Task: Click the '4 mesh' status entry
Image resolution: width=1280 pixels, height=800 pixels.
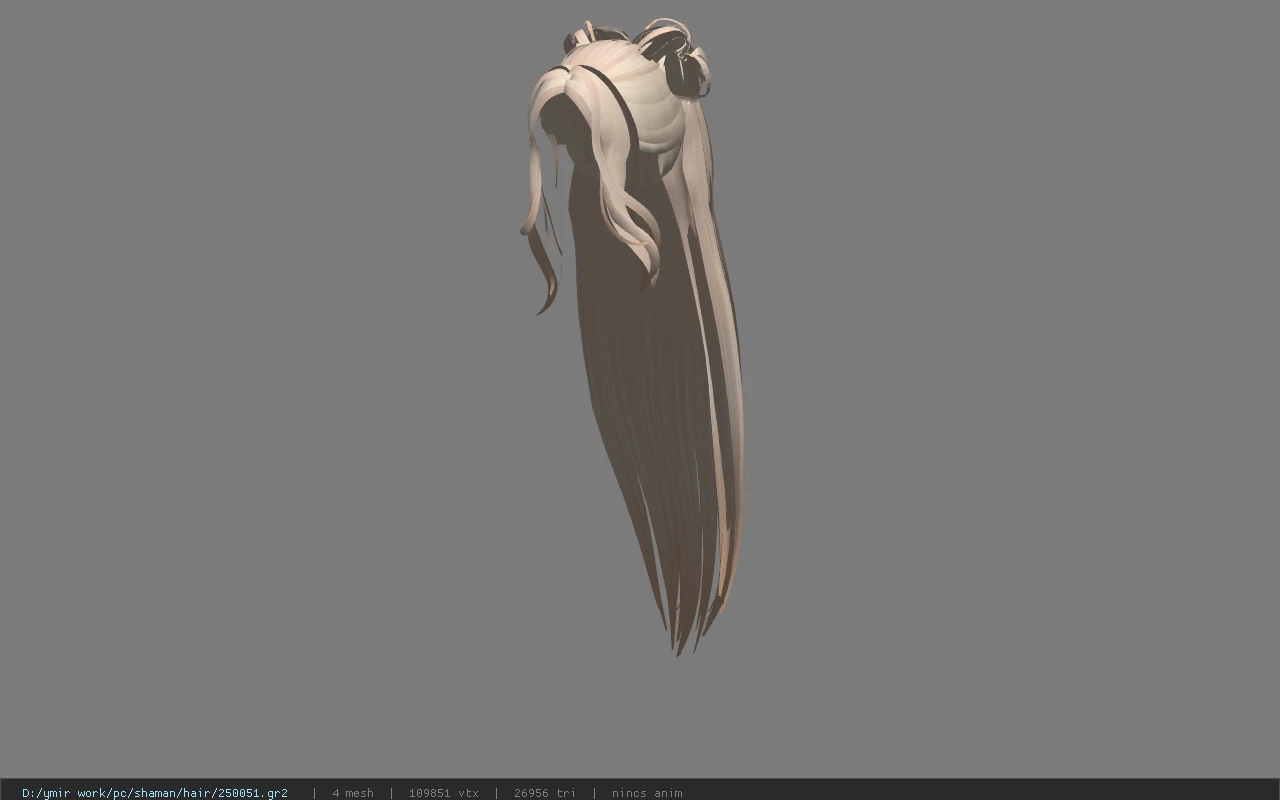Action: click(353, 793)
